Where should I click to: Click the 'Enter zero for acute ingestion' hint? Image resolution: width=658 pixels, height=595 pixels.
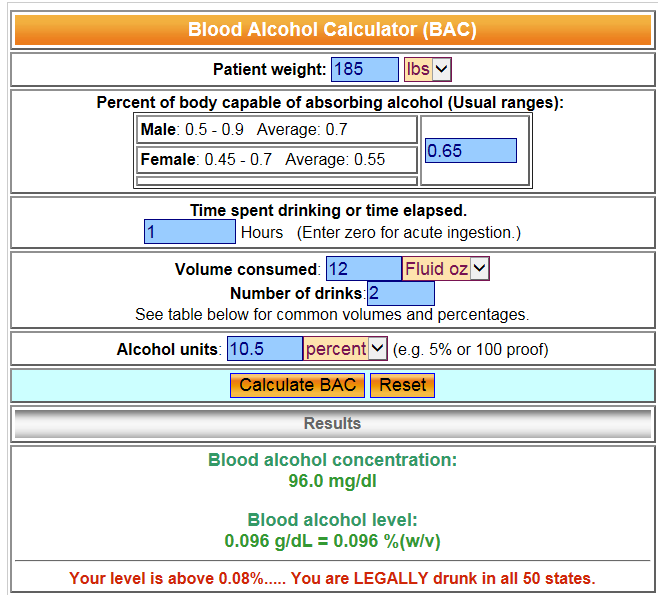(x=409, y=232)
